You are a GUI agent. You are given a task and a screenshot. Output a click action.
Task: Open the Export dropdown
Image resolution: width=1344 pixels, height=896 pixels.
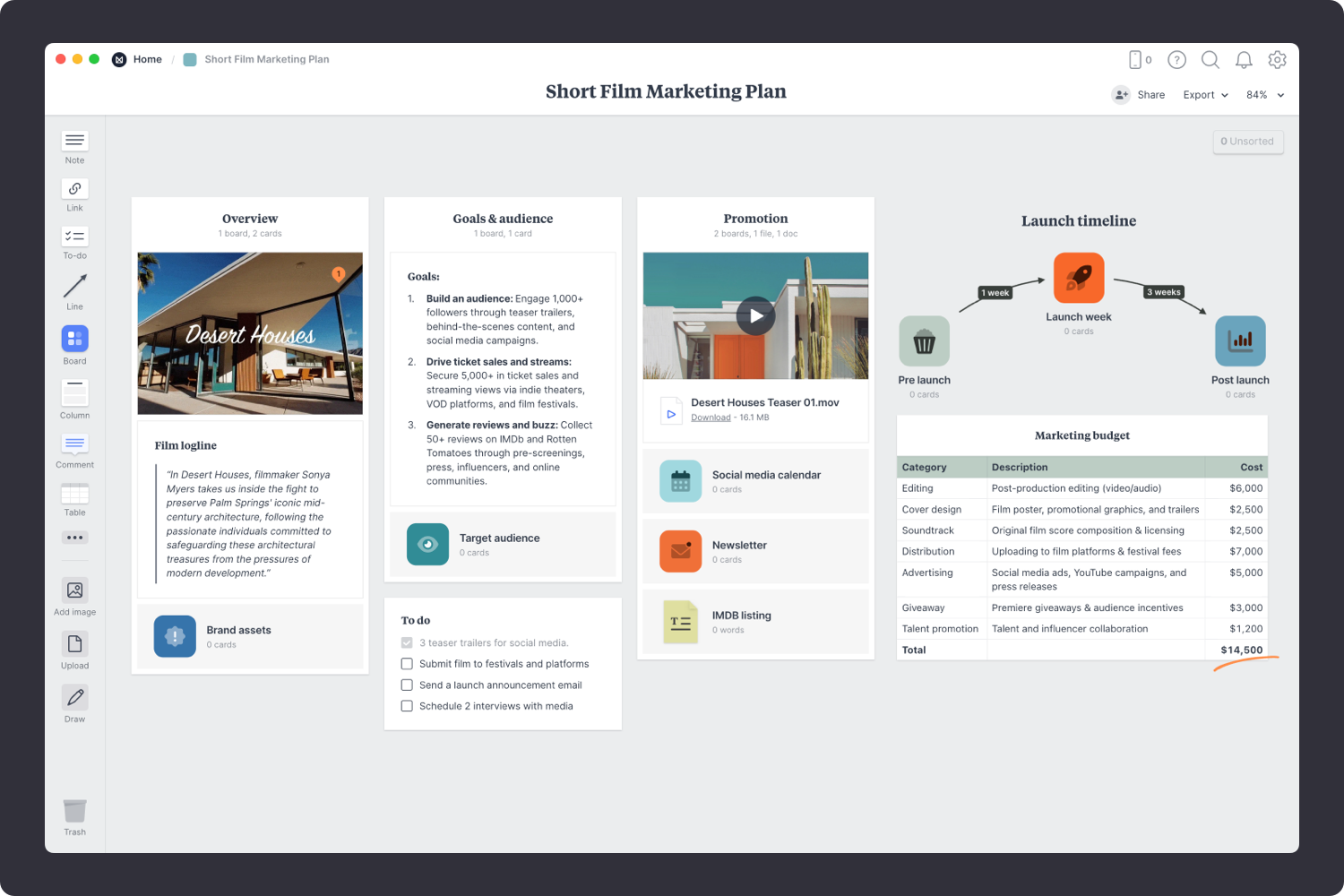[1204, 95]
